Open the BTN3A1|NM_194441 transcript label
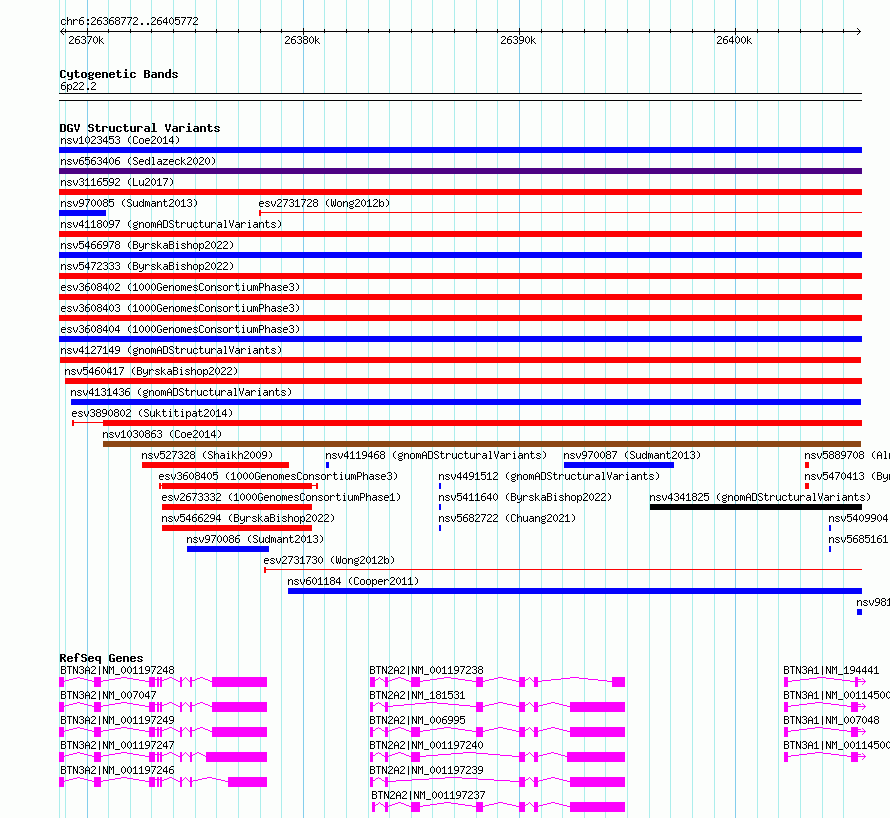This screenshot has width=890, height=818. click(x=831, y=670)
